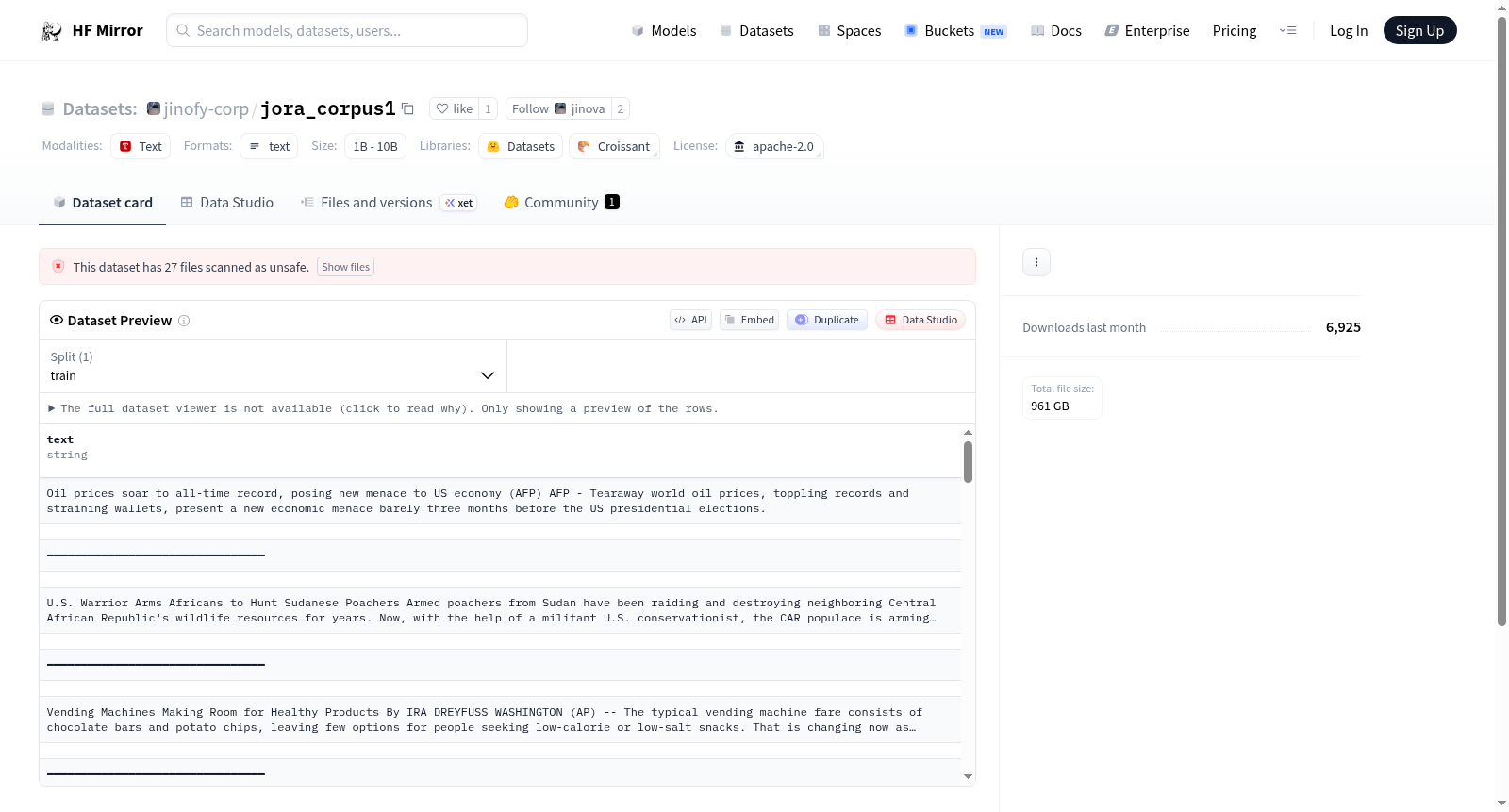This screenshot has width=1509, height=812.
Task: Open Enterprise in top navigation
Action: click(1148, 30)
